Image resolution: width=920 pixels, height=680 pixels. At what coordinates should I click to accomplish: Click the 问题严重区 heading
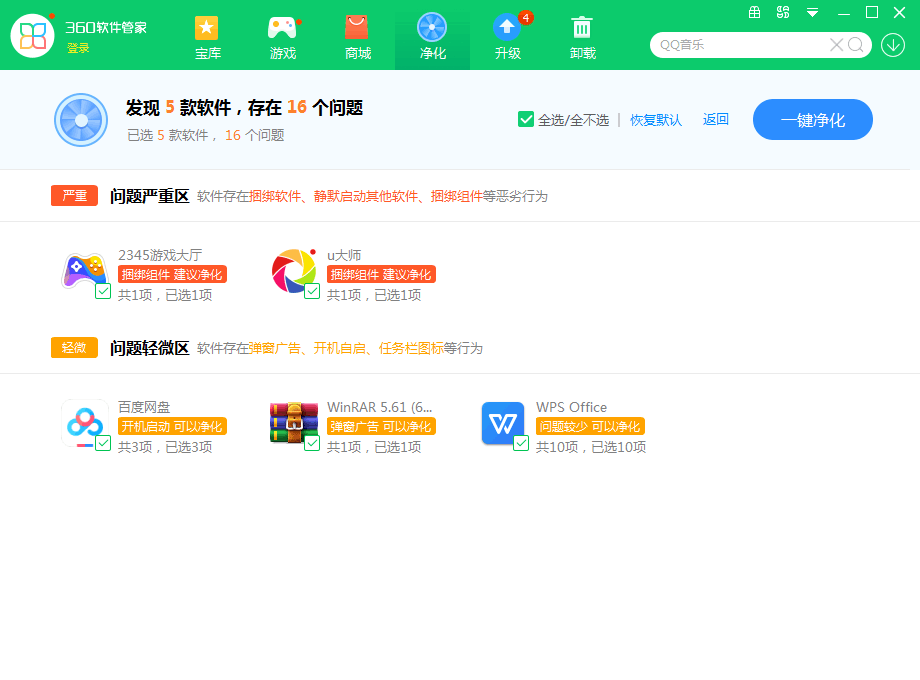[150, 196]
